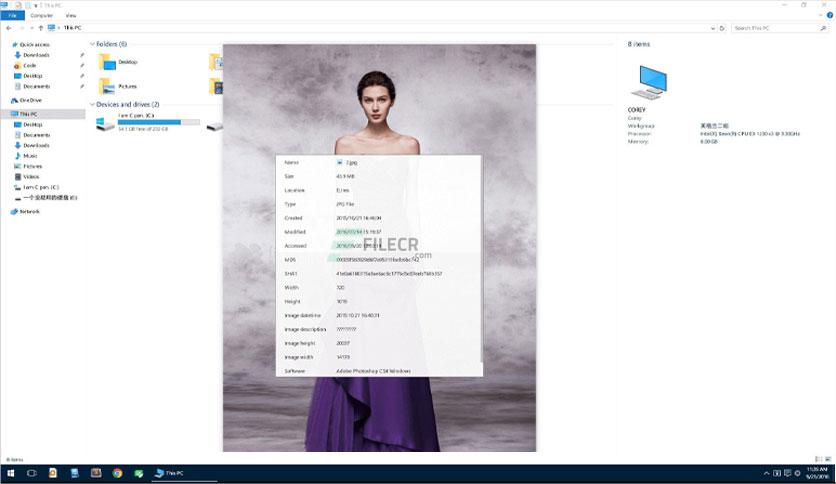The height and width of the screenshot is (484, 836).
Task: Open the green taskbar app icon
Action: point(139,473)
